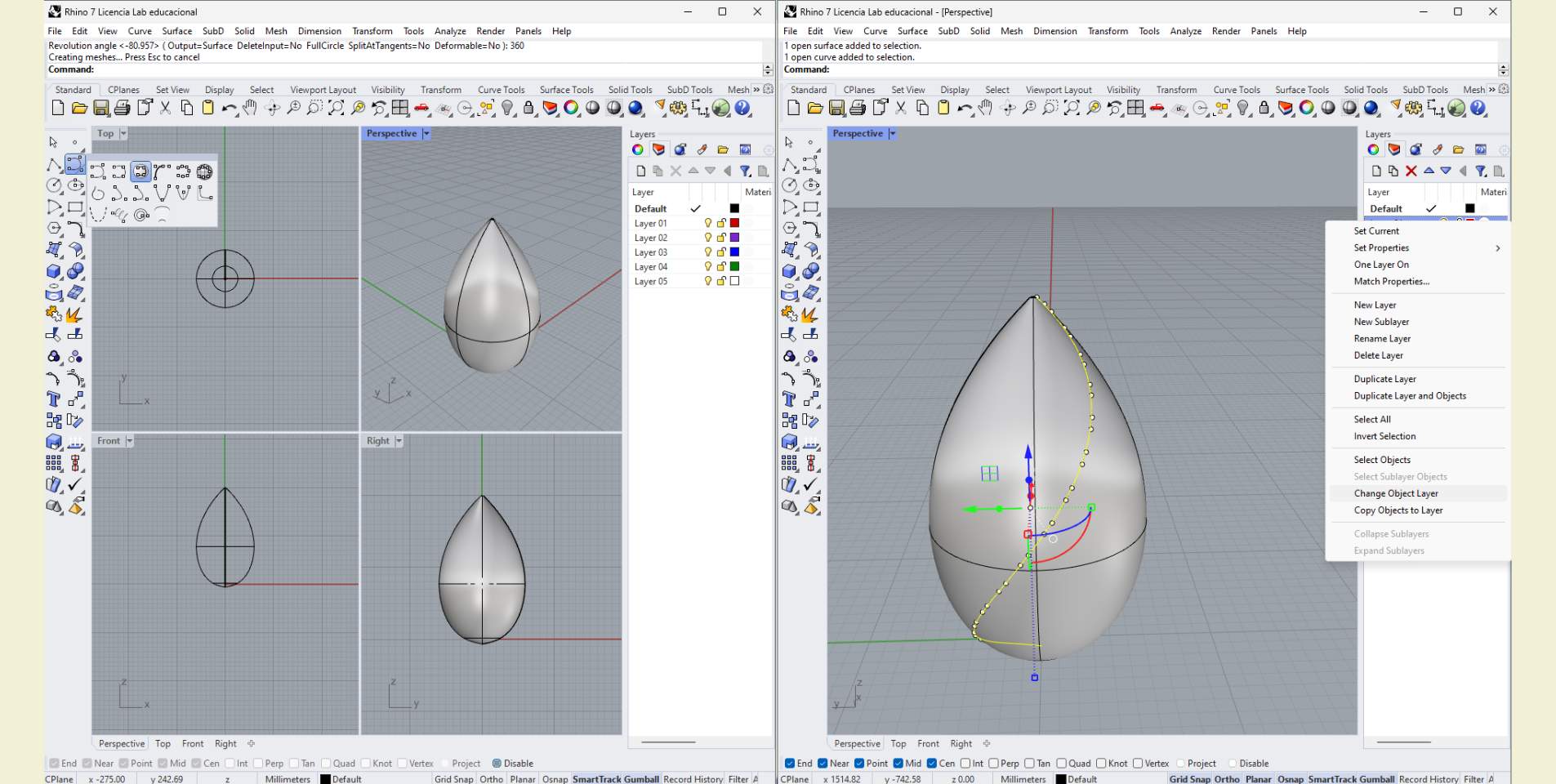The width and height of the screenshot is (1556, 784).
Task: Click lightbulb Hide icon in left window toolbar
Action: 507,108
